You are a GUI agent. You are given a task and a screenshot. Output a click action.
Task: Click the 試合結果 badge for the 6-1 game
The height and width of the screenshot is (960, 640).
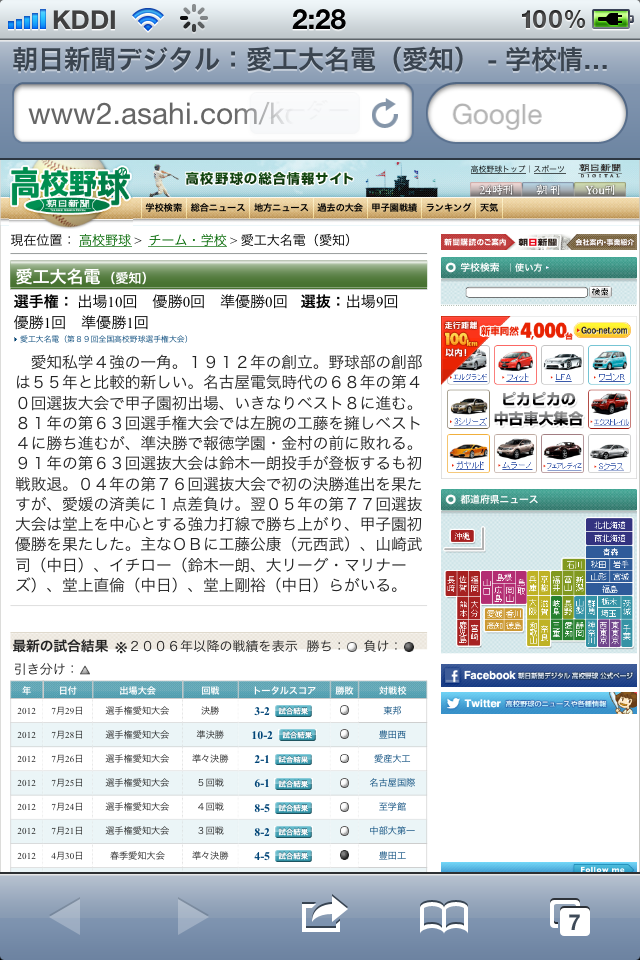(293, 783)
